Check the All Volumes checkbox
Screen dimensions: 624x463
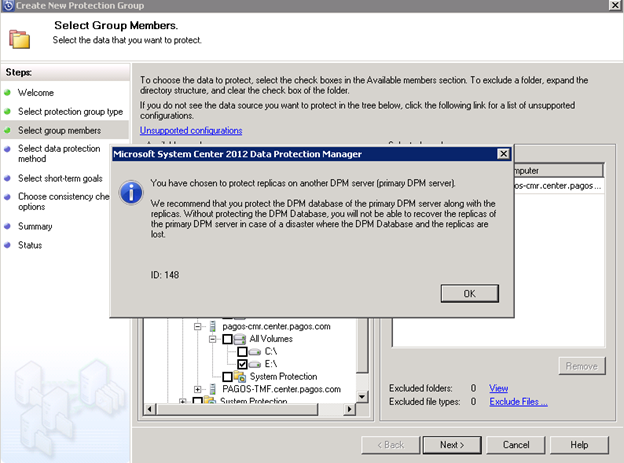[x=227, y=339]
